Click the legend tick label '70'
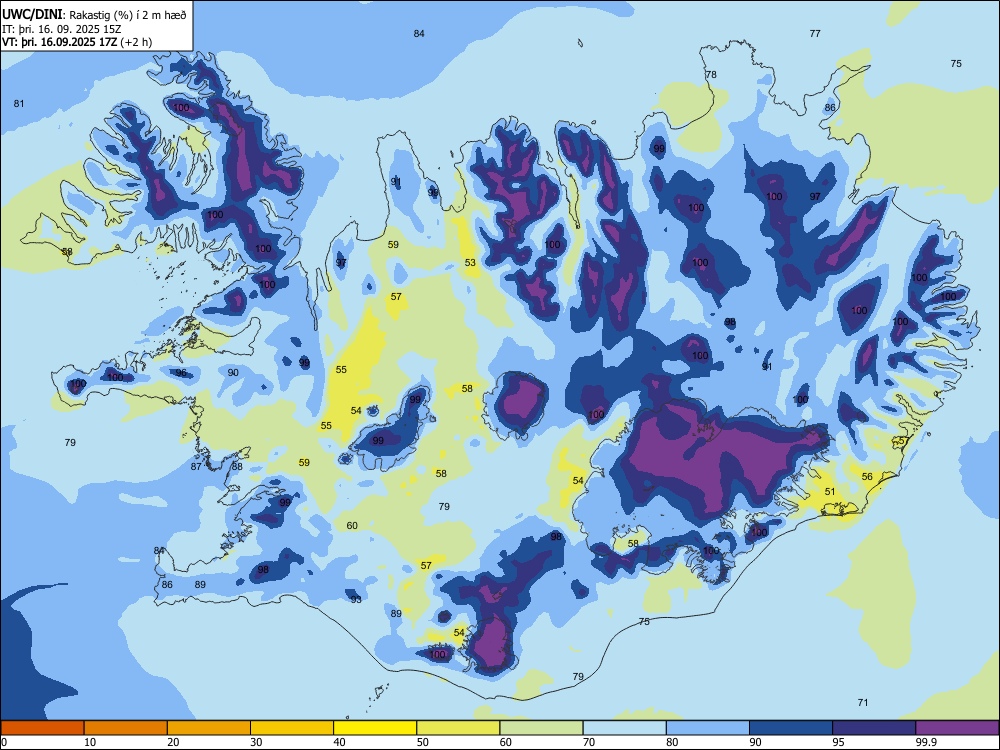This screenshot has height=750, width=1000. pyautogui.click(x=589, y=742)
